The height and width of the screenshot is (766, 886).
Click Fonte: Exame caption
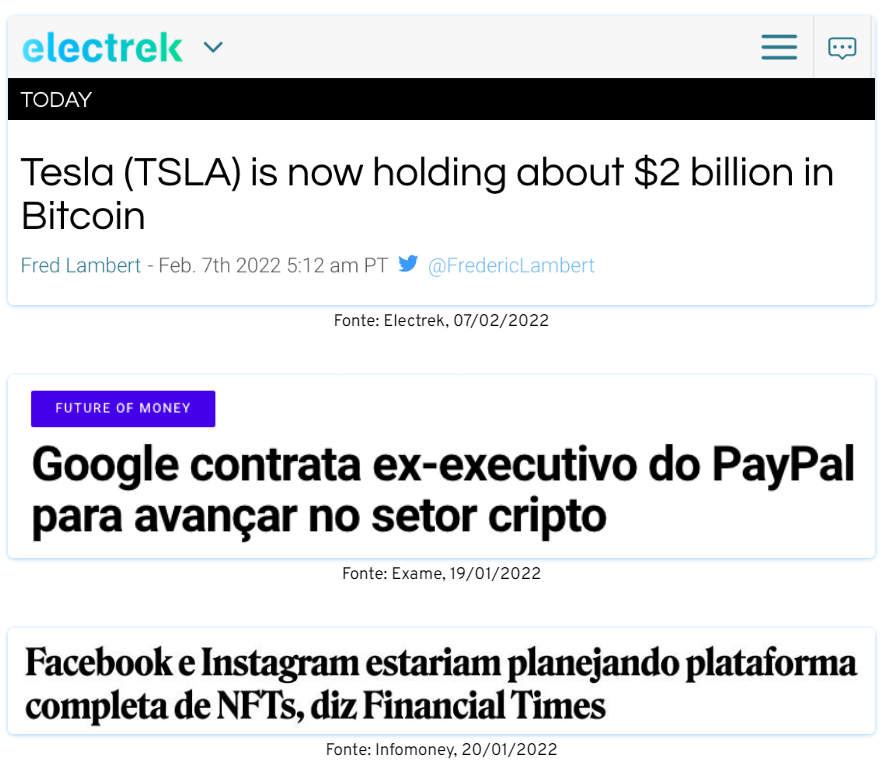tap(441, 573)
